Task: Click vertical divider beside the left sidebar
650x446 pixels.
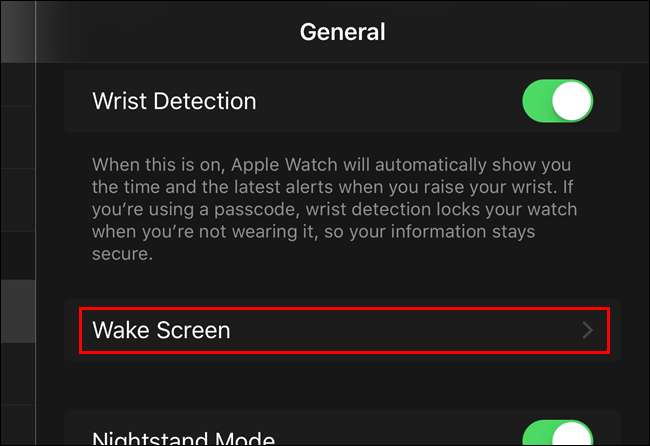Action: coord(36,223)
